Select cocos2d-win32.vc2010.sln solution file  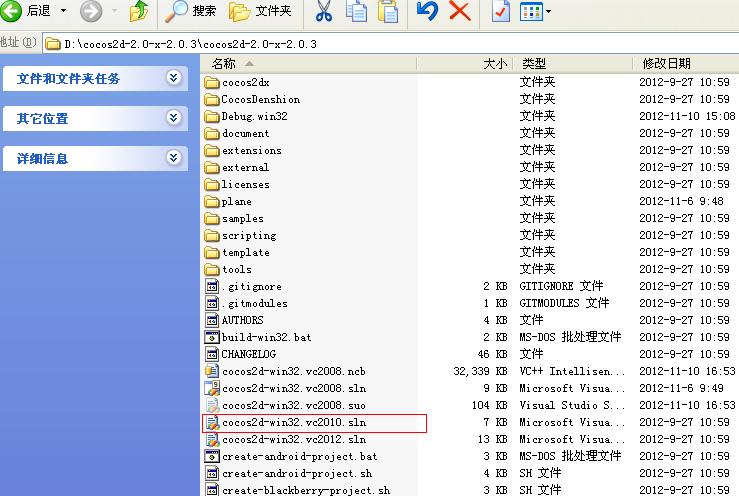[x=285, y=422]
